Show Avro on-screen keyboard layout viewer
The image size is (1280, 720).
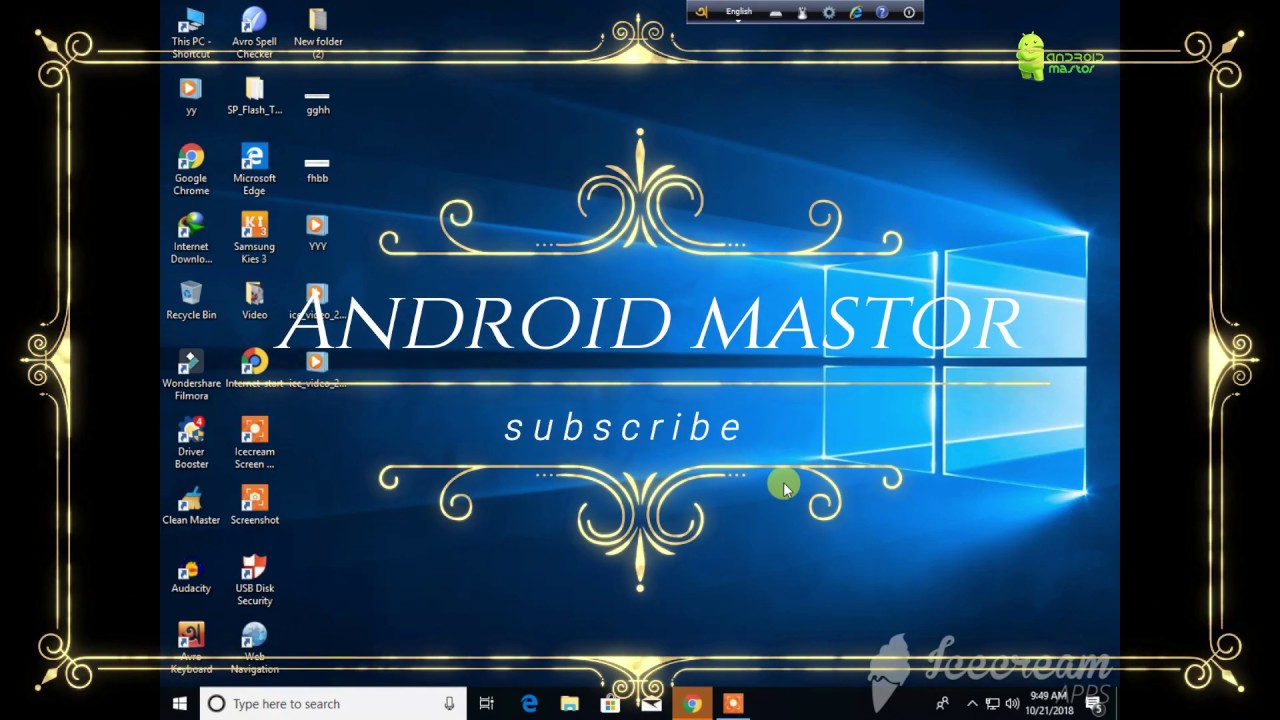pyautogui.click(x=775, y=12)
